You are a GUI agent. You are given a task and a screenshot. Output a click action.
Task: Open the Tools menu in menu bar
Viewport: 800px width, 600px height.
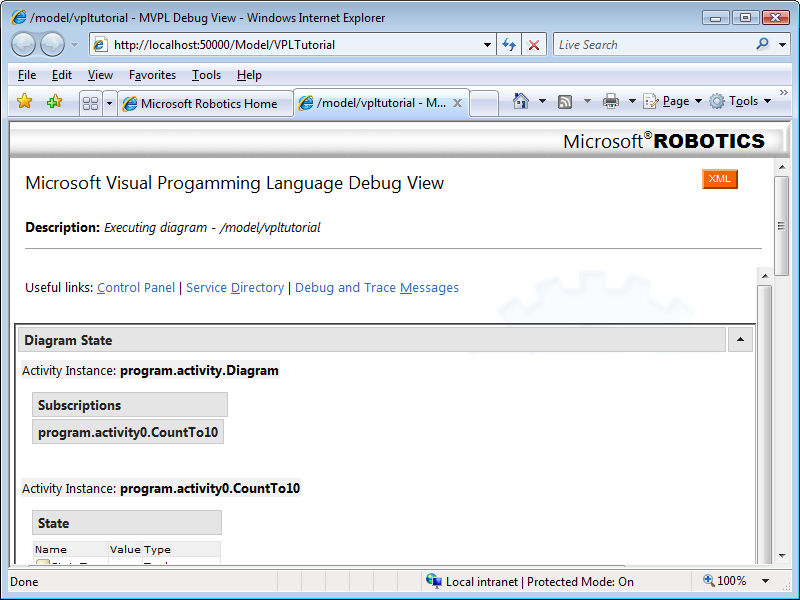tap(206, 75)
